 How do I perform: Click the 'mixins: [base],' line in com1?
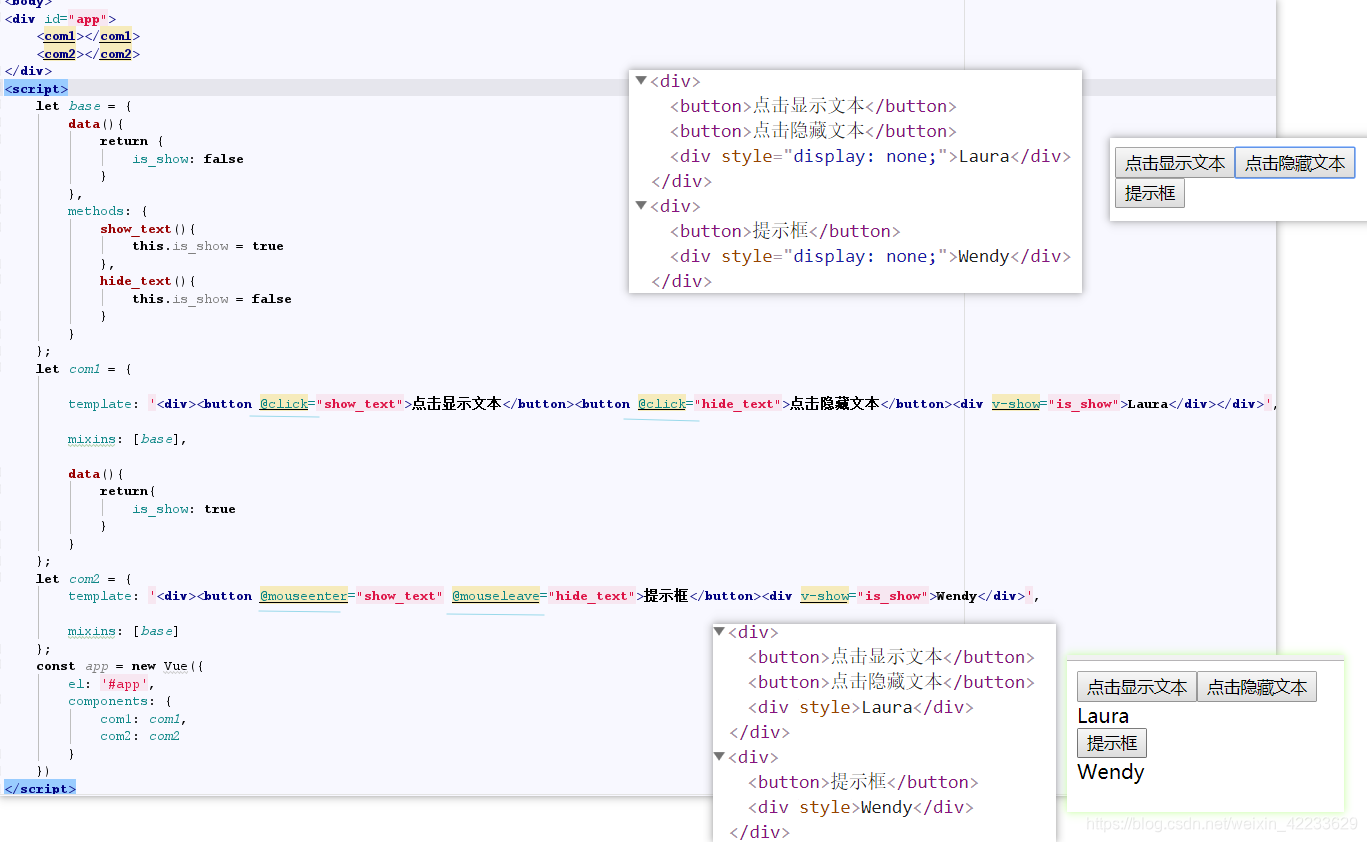[x=128, y=439]
